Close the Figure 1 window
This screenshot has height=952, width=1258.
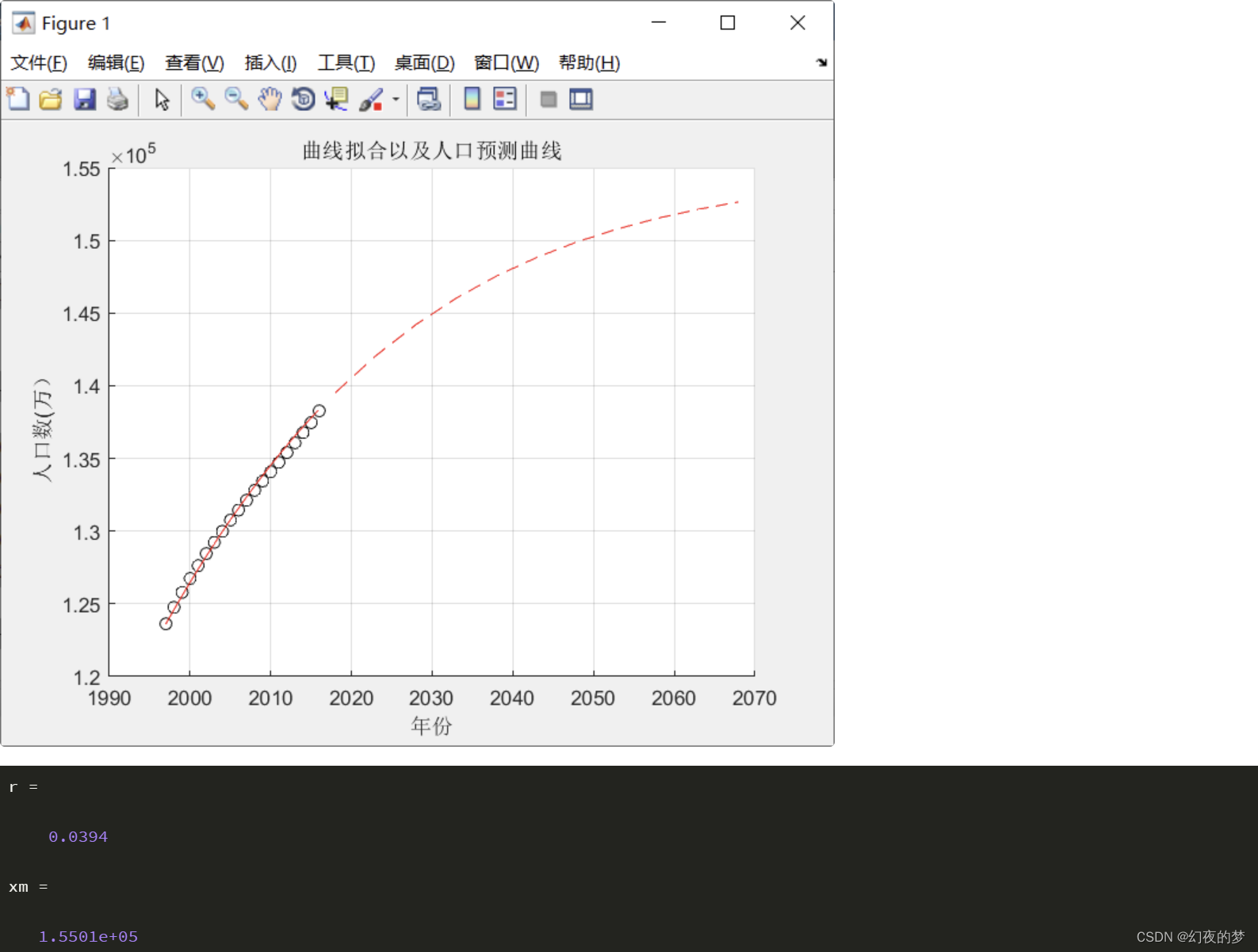point(797,23)
